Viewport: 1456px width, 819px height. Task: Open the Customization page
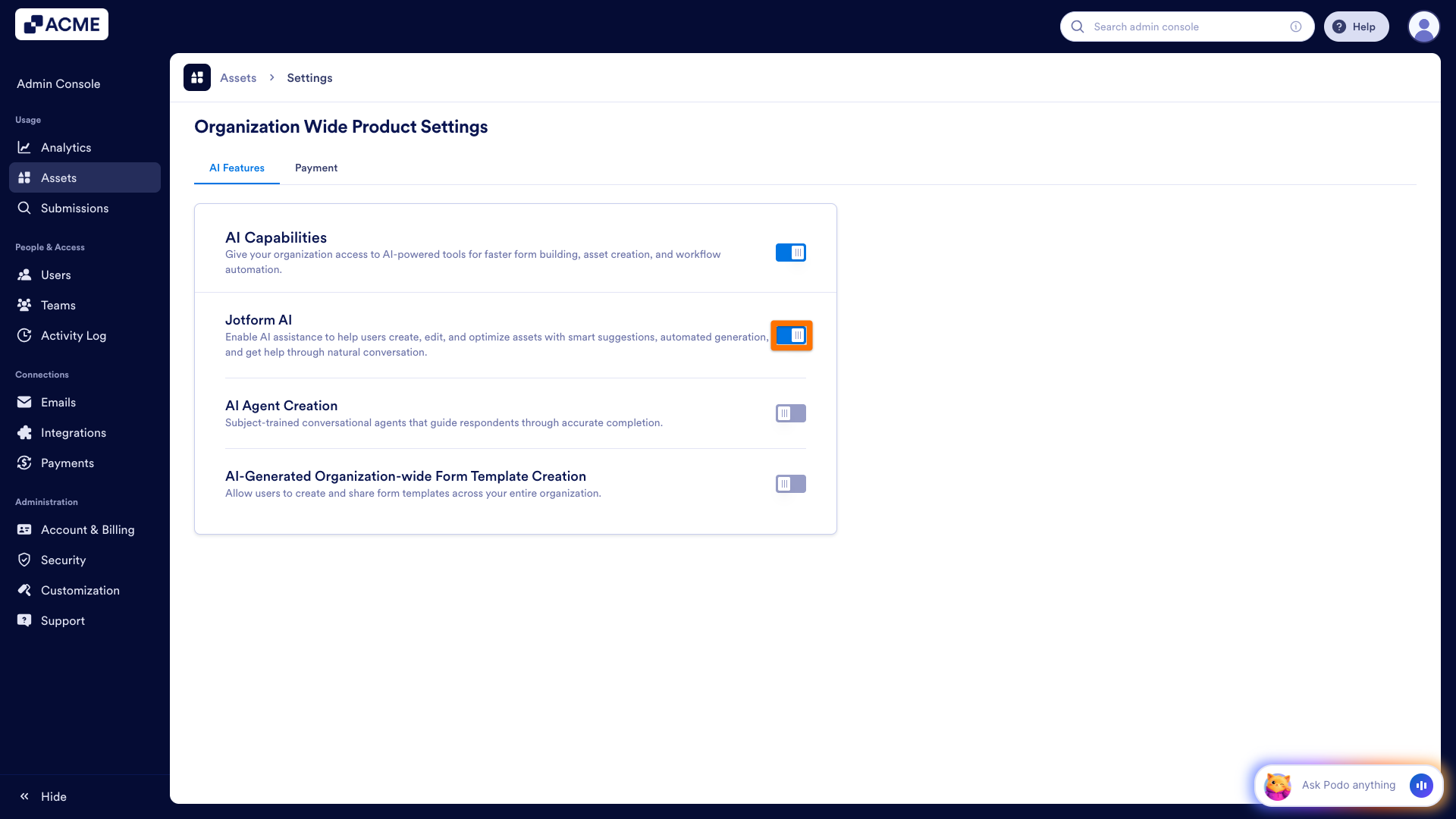(80, 590)
